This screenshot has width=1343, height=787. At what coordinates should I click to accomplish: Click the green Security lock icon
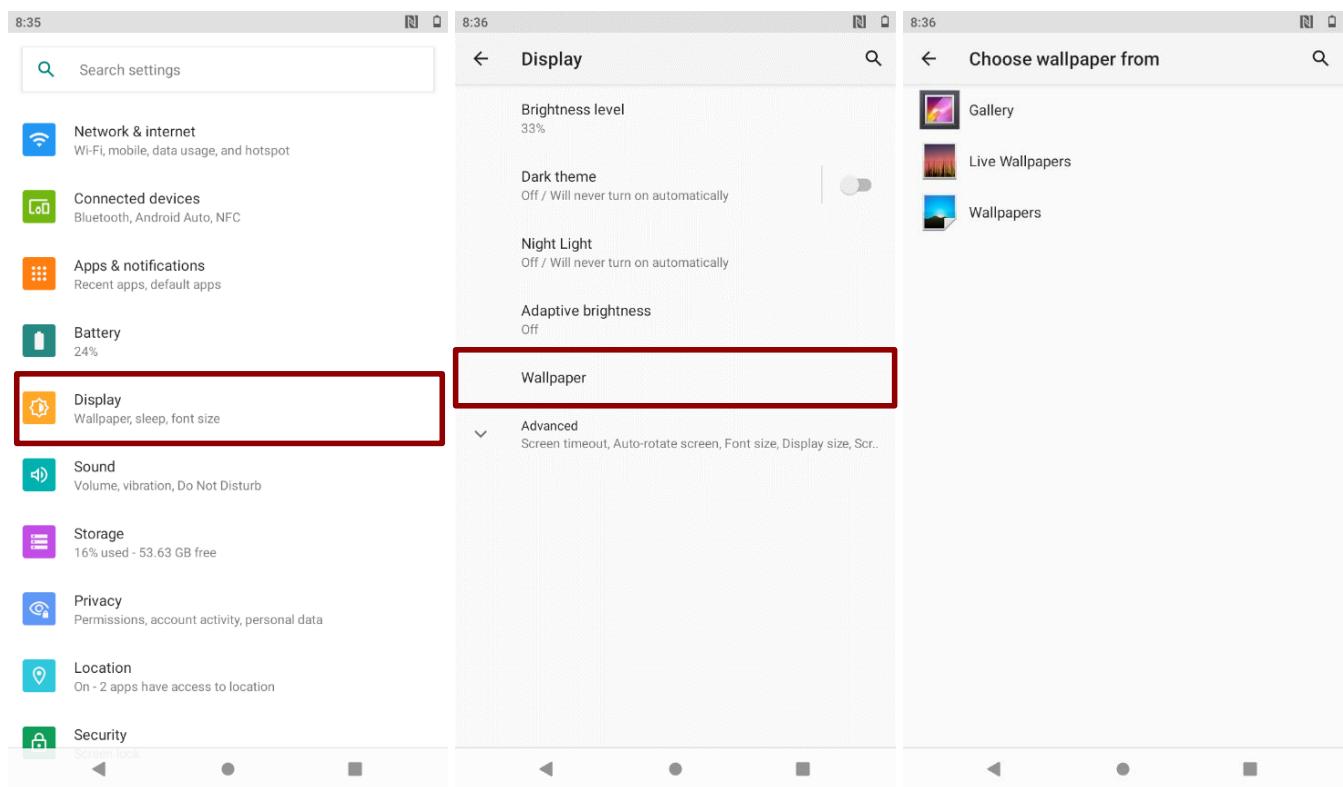tap(40, 741)
